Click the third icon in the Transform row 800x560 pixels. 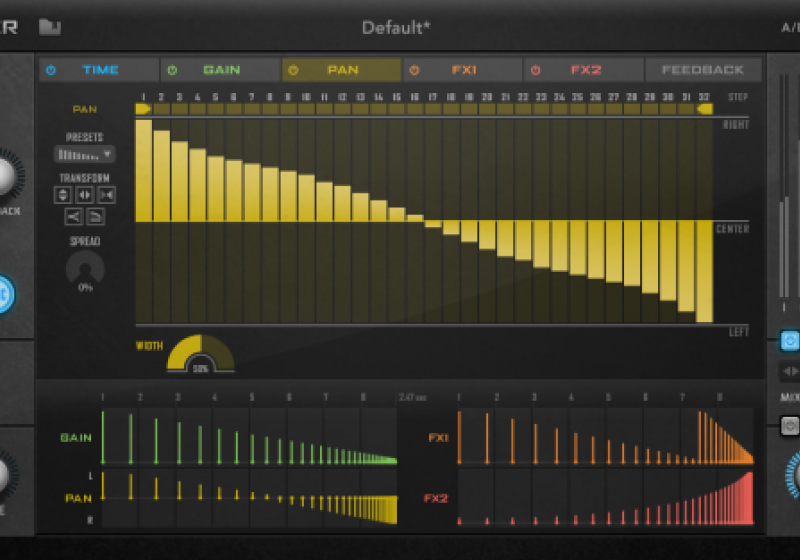[106, 195]
